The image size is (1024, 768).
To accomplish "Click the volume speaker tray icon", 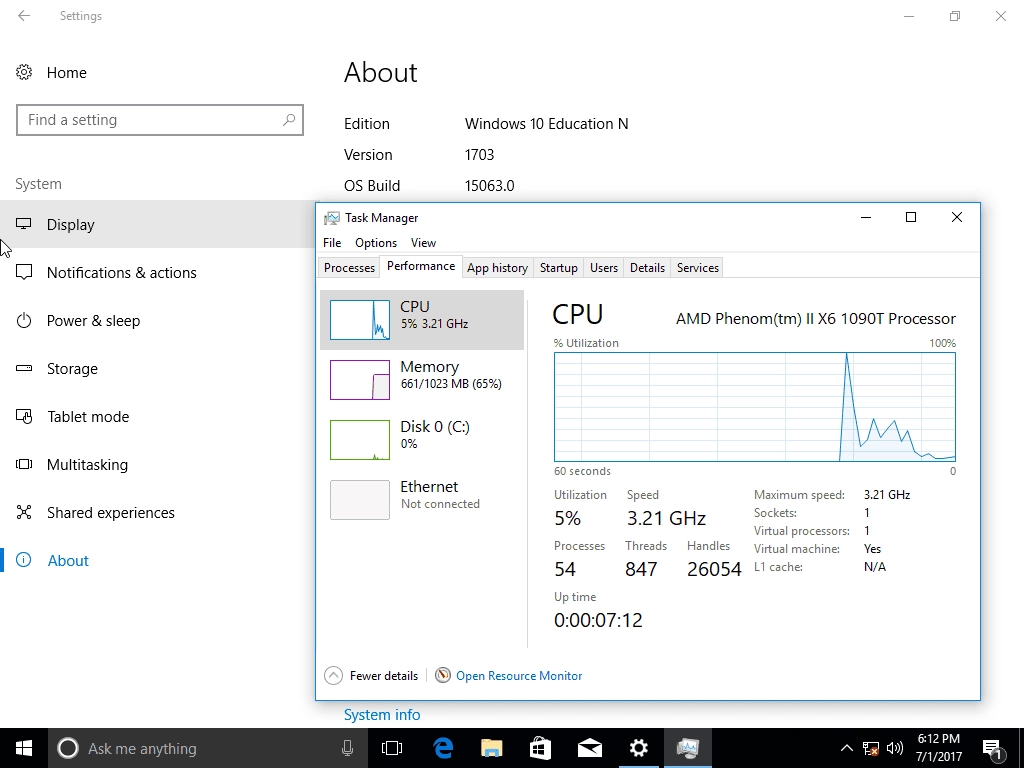I will [895, 748].
